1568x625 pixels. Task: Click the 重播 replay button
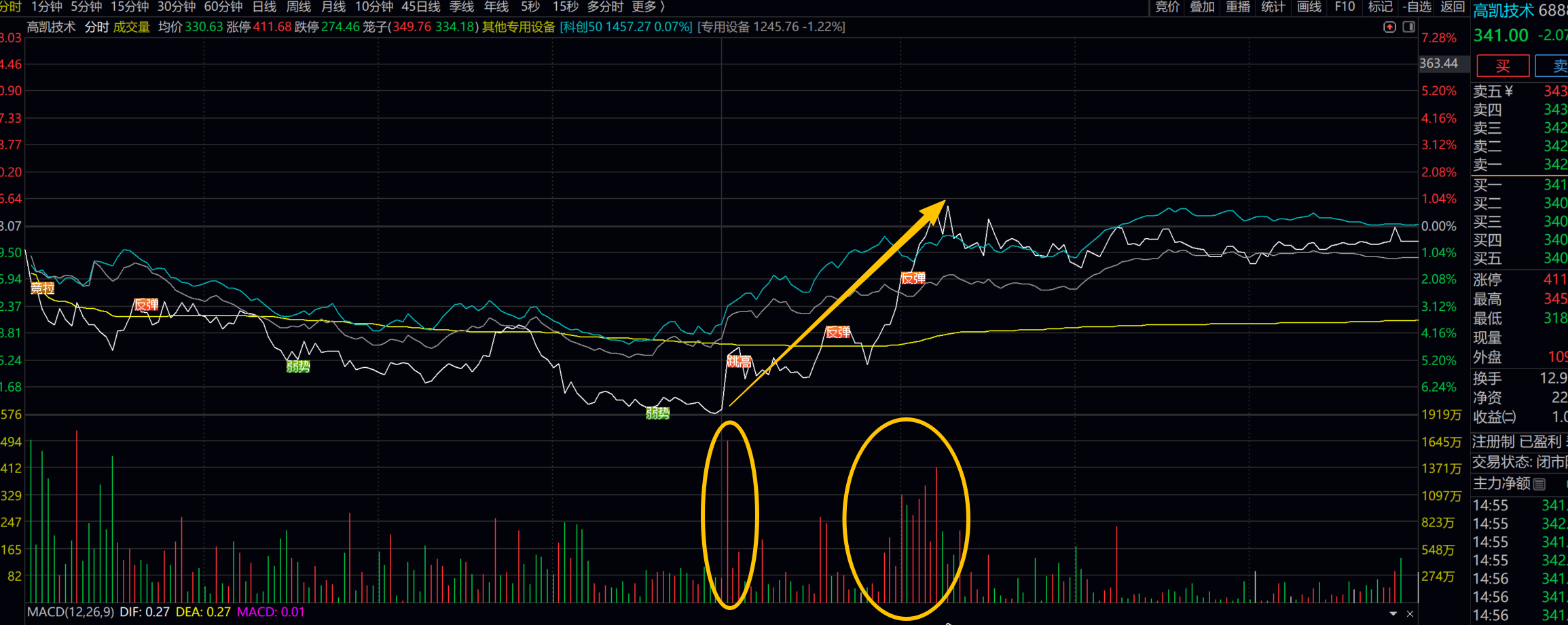pyautogui.click(x=1238, y=7)
